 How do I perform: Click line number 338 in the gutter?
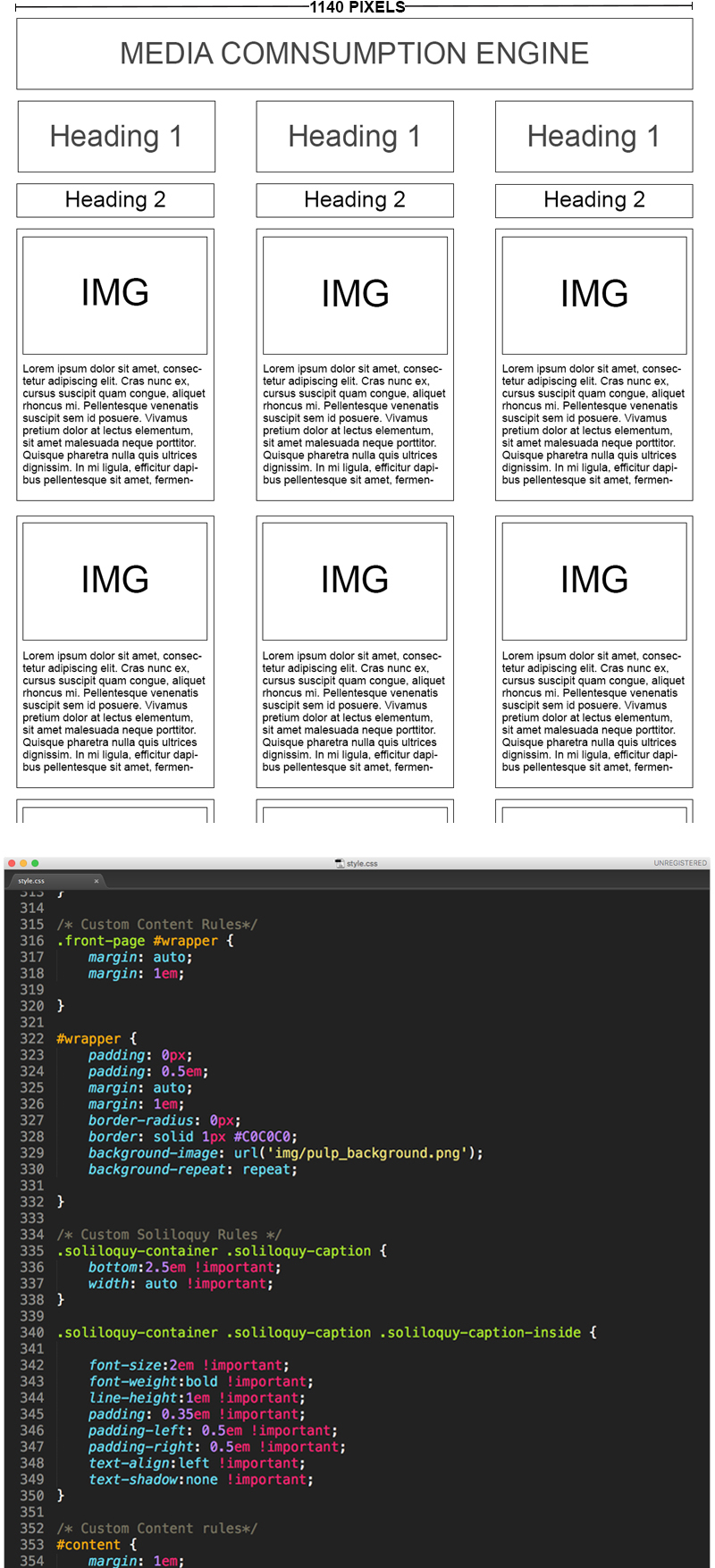click(31, 1299)
